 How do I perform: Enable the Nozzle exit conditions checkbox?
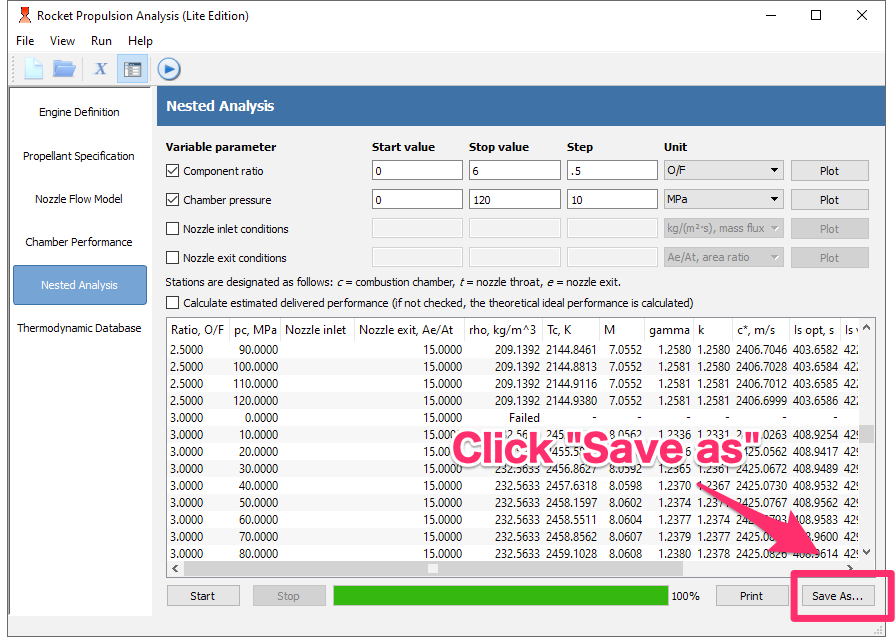[172, 258]
